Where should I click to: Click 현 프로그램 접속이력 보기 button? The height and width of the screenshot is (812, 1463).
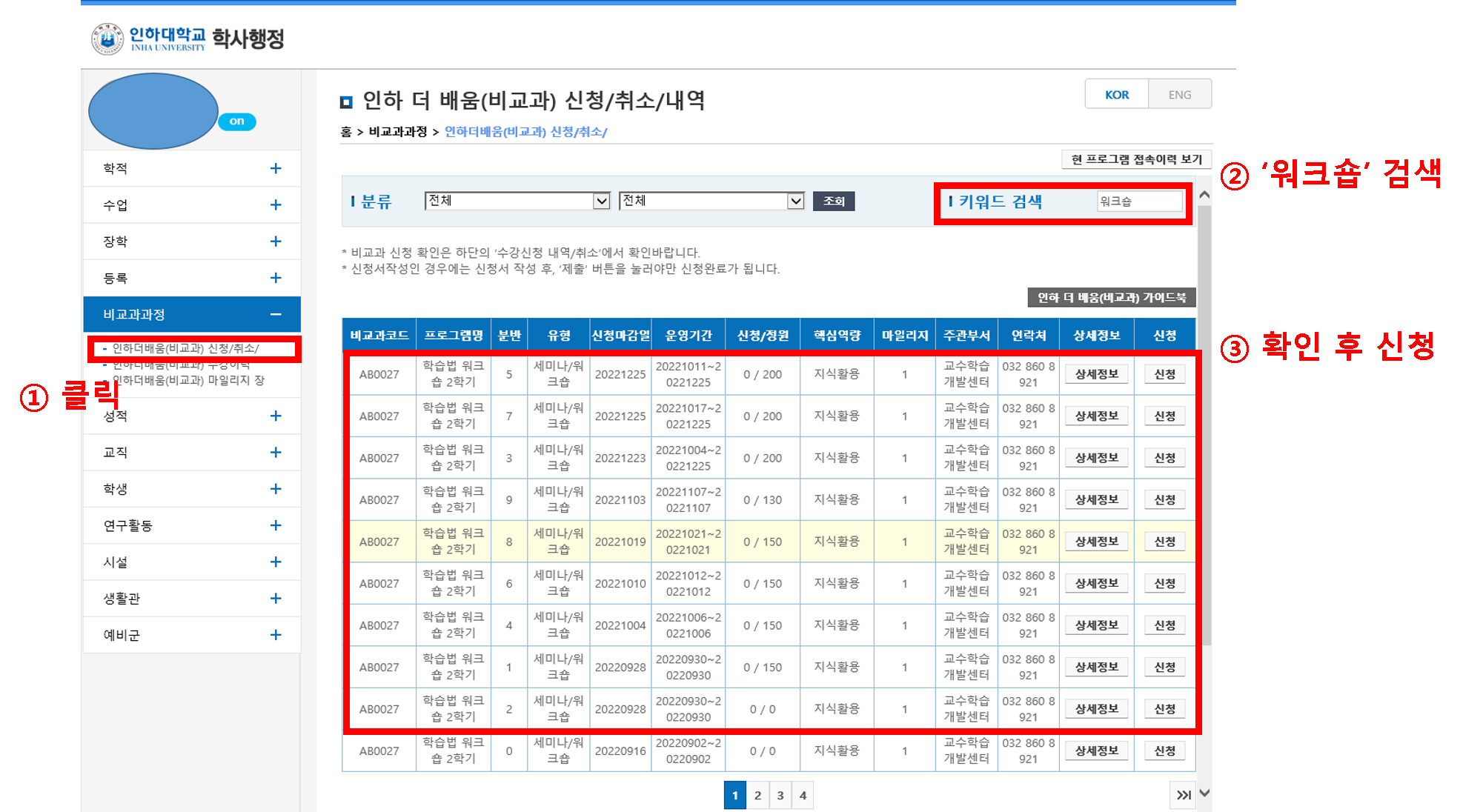coord(1137,159)
